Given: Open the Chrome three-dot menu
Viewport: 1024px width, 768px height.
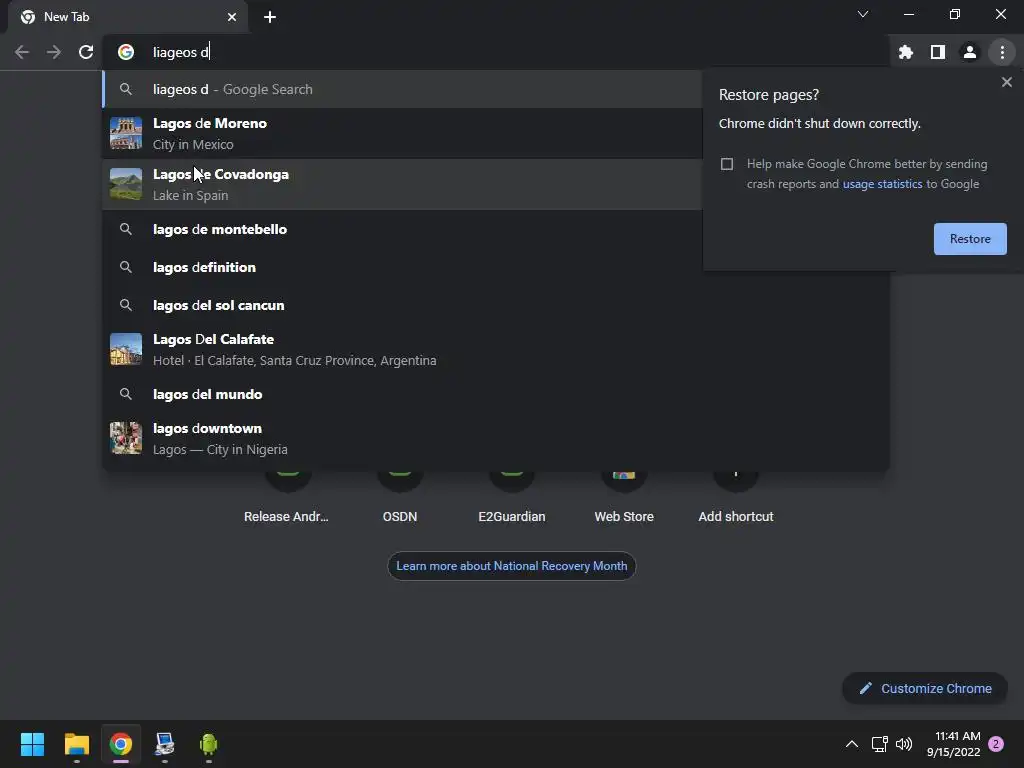Looking at the screenshot, I should (x=1002, y=52).
